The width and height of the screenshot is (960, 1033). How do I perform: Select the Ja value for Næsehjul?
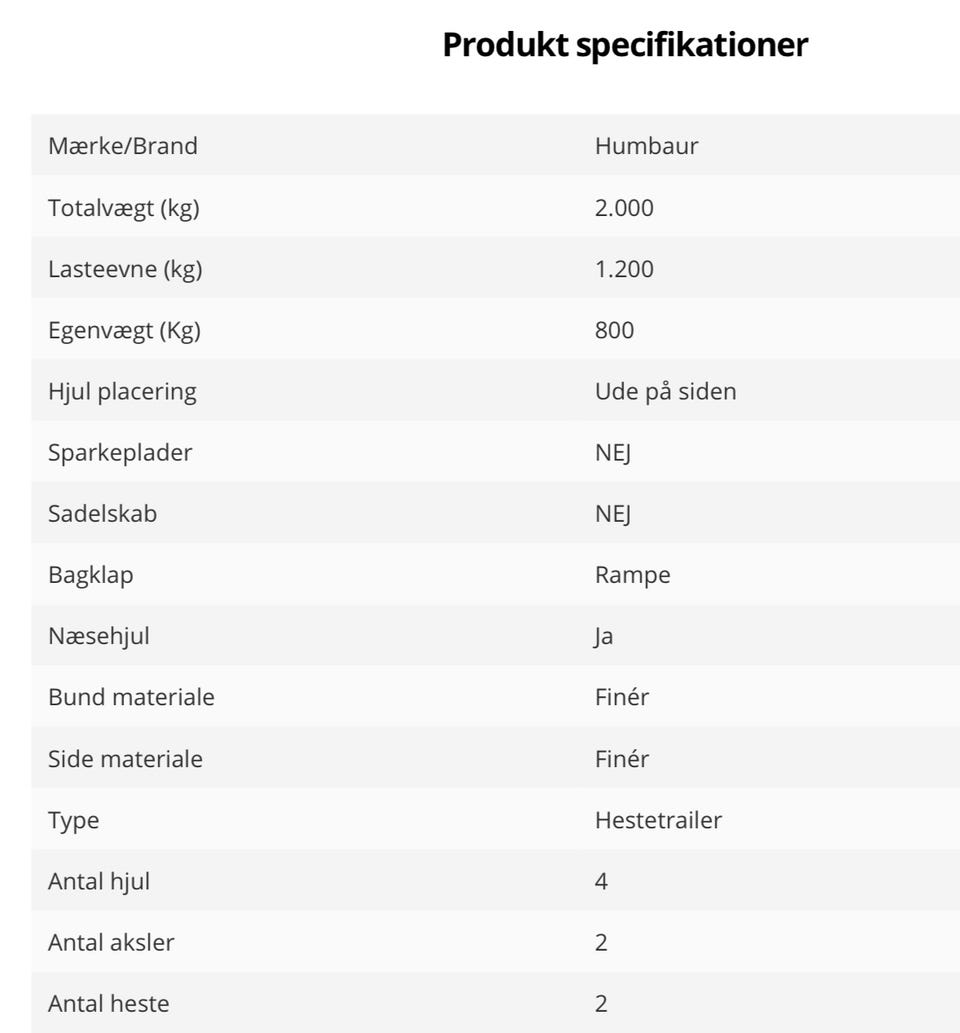pos(604,636)
